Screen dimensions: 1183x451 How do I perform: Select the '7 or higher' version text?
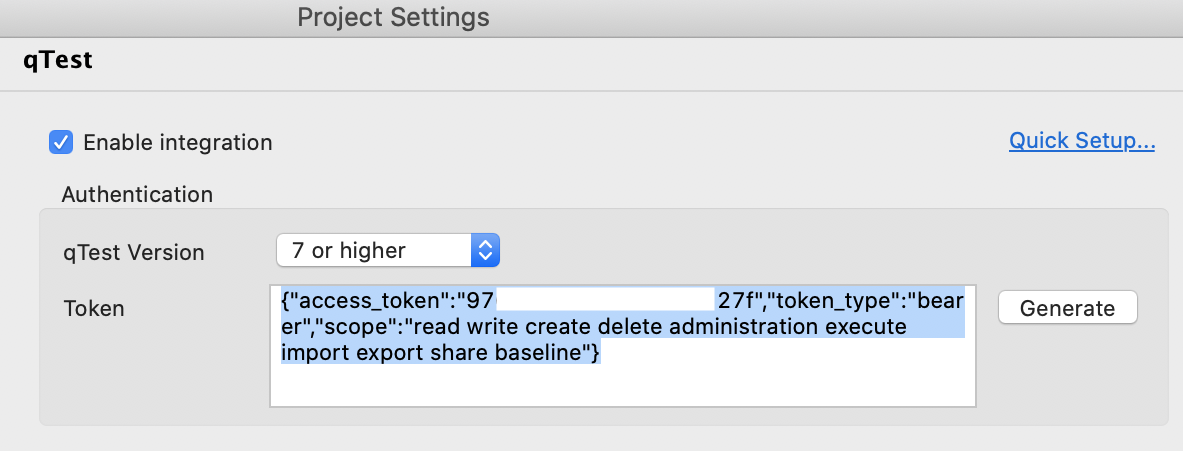point(349,251)
